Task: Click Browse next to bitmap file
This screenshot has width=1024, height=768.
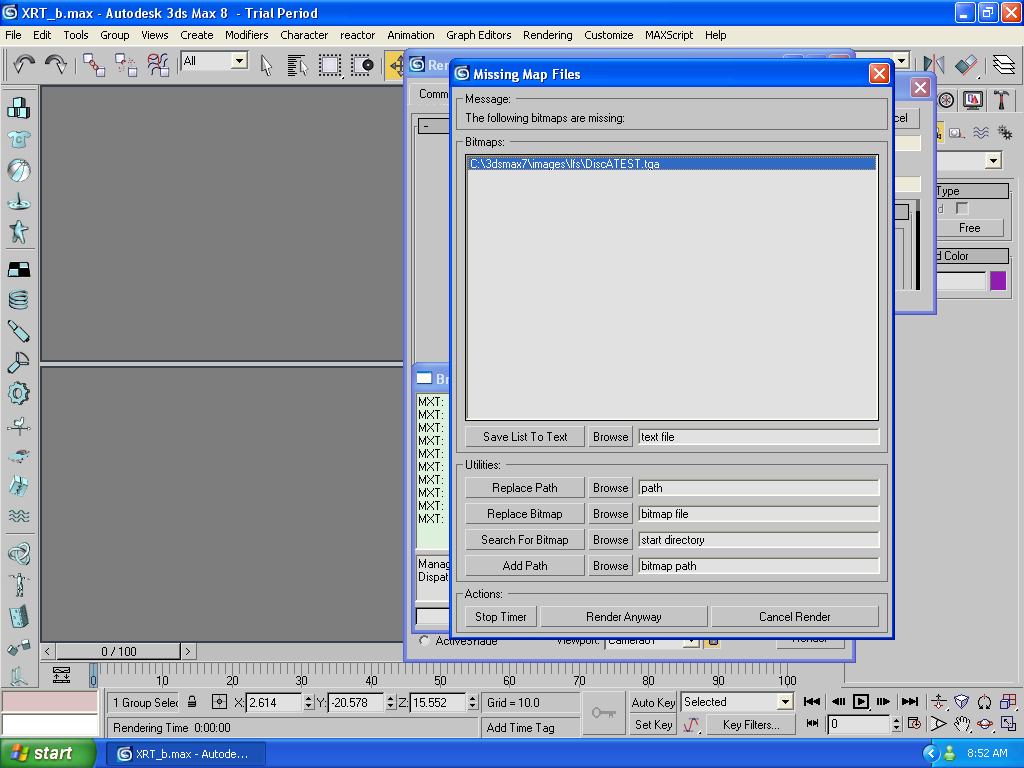Action: click(x=610, y=514)
